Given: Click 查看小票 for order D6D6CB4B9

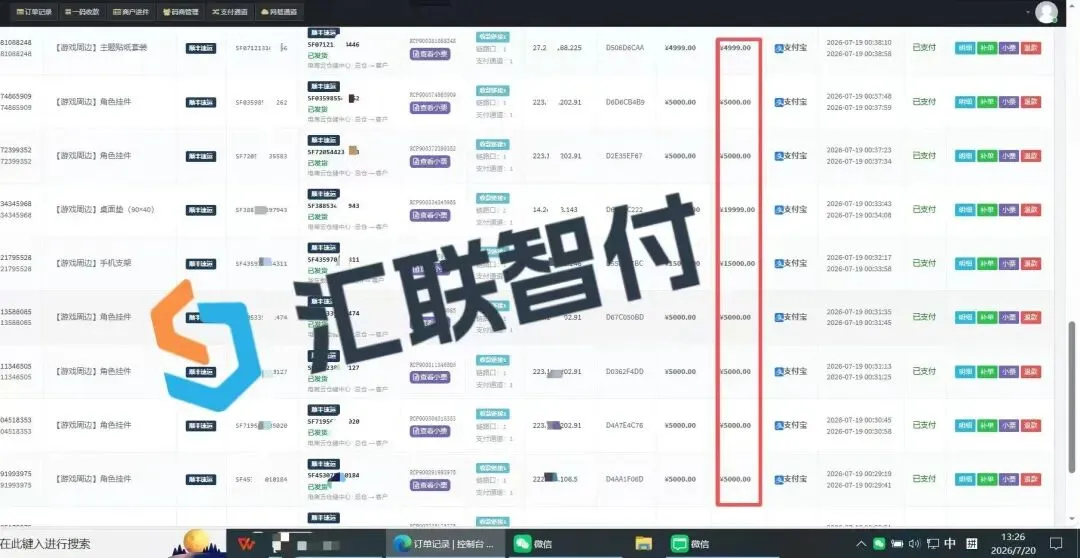Looking at the screenshot, I should click(x=430, y=107).
